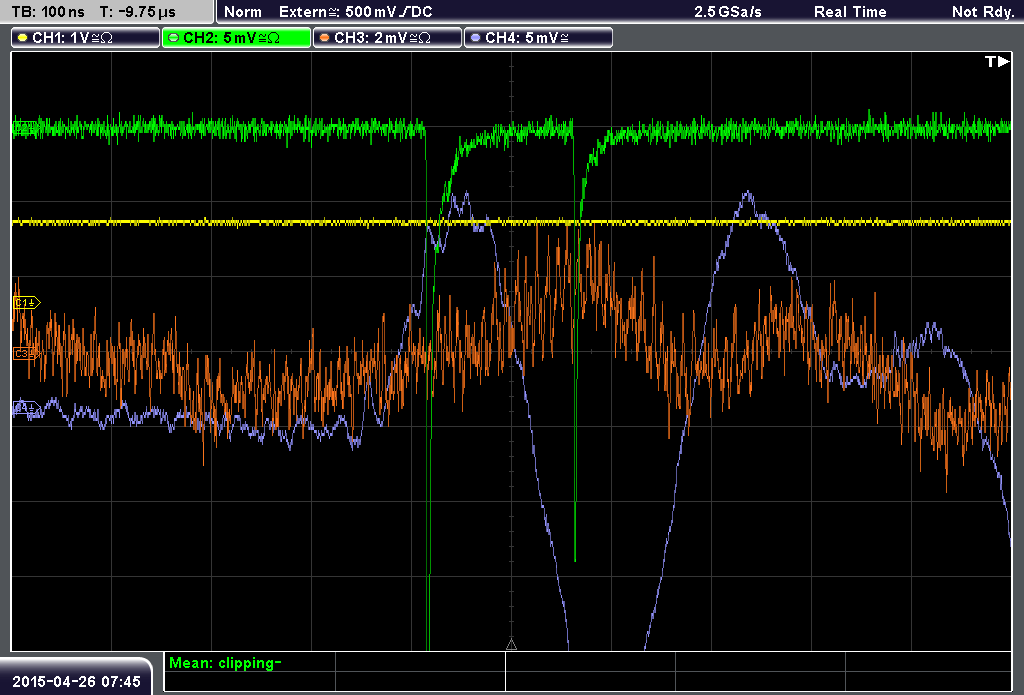1024x695 pixels.
Task: Click the yellow CH1 color dot
Action: (x=22, y=38)
